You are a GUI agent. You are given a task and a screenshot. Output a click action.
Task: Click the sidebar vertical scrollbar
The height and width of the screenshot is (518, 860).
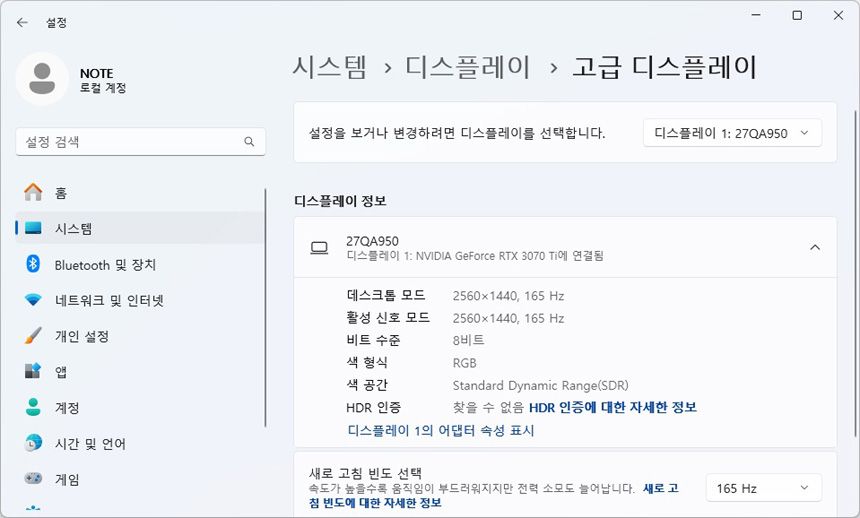tap(265, 300)
